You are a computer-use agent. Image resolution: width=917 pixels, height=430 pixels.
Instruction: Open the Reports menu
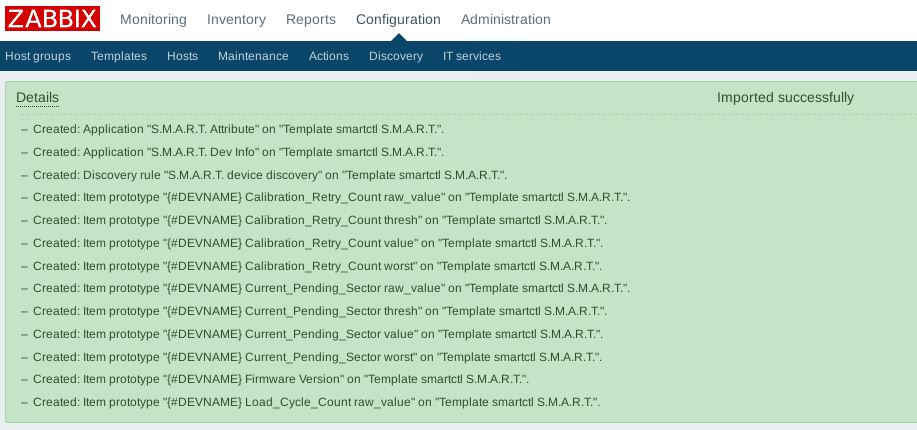tap(311, 19)
